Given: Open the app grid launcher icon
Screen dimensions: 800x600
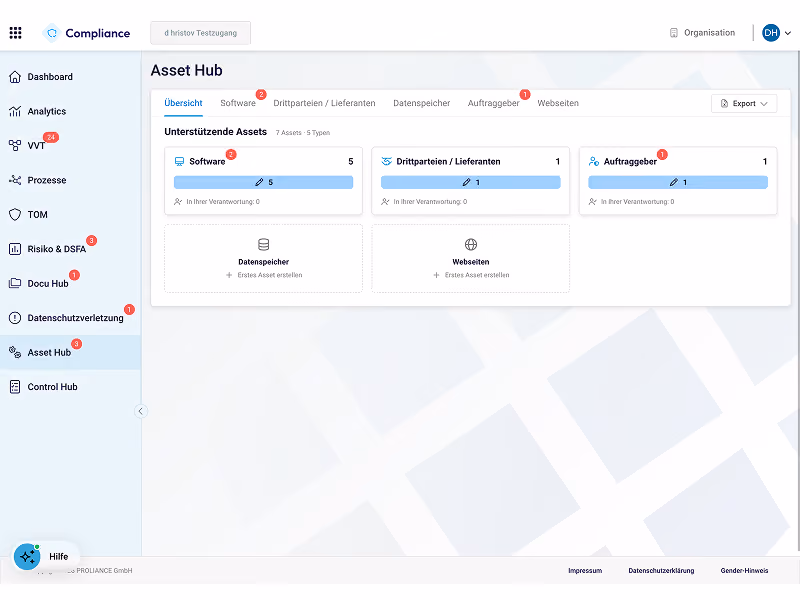Looking at the screenshot, I should tap(15, 33).
